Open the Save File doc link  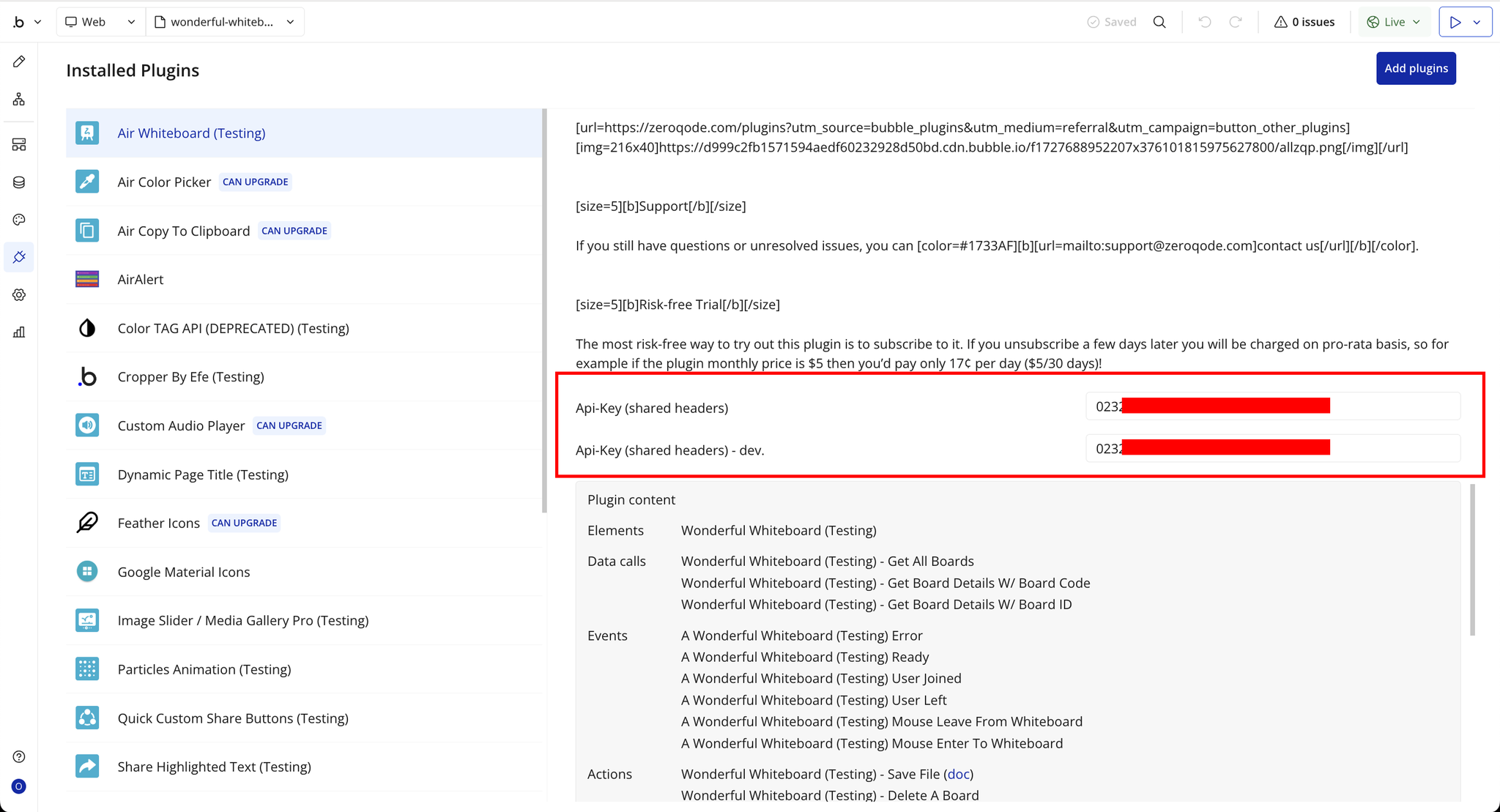958,774
